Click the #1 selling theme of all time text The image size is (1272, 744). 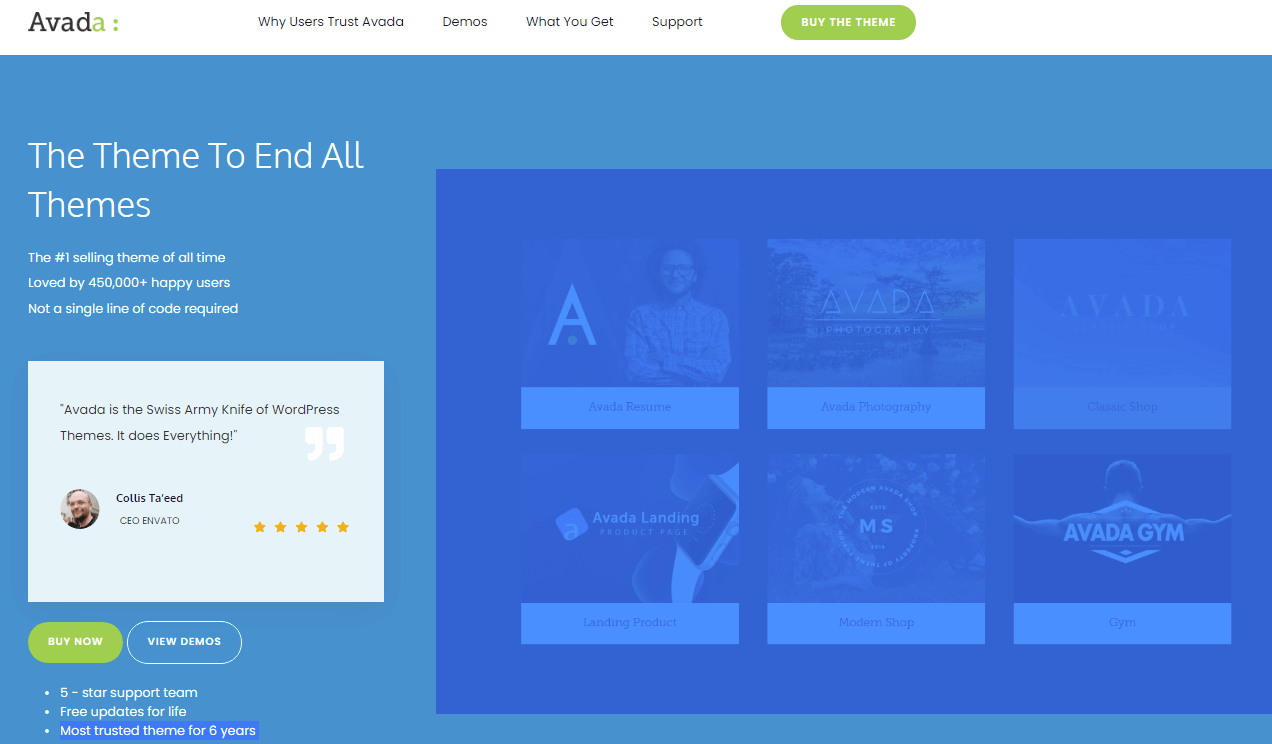(x=127, y=258)
